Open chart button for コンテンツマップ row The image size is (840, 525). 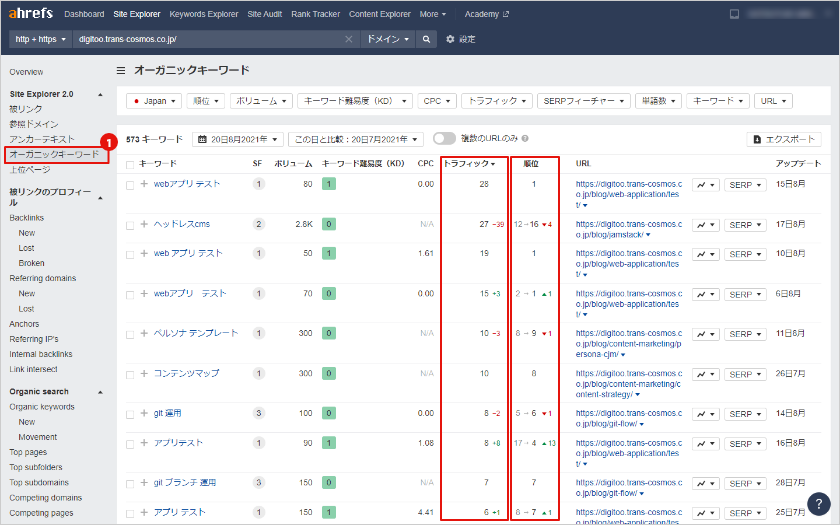point(706,374)
